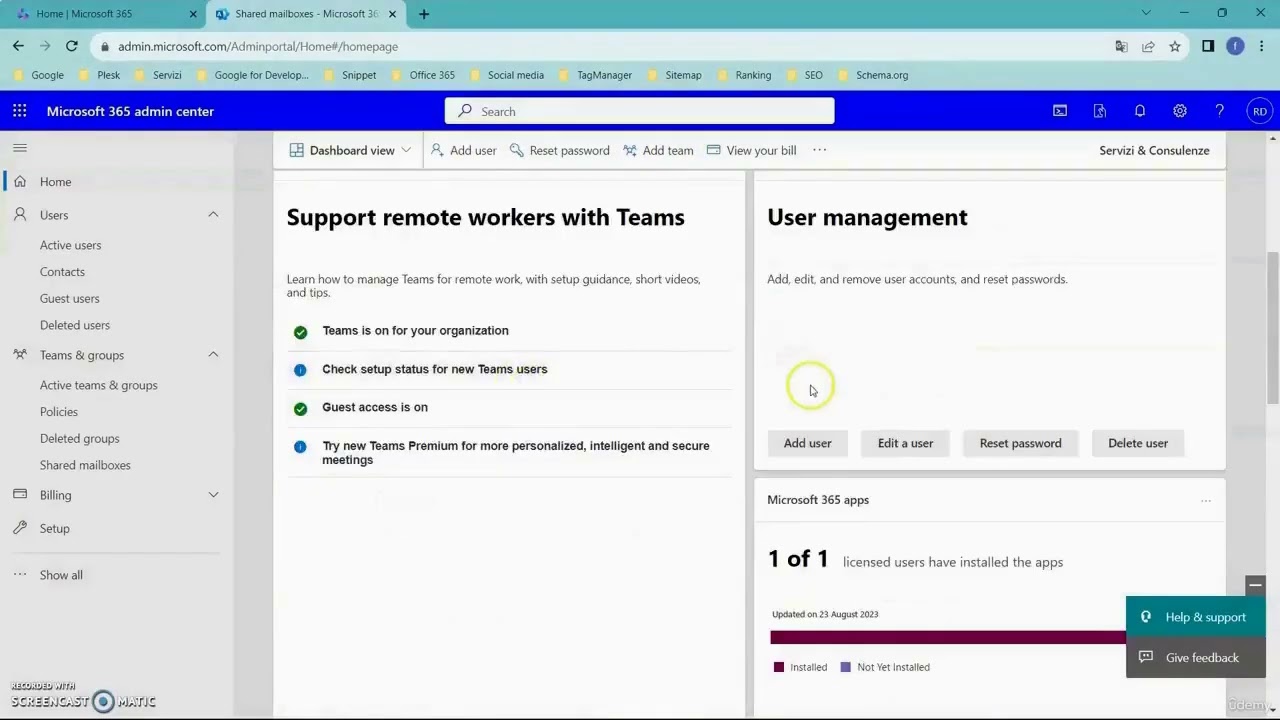Click Delete user button
Screen dimensions: 1280x720
[x=1137, y=443]
